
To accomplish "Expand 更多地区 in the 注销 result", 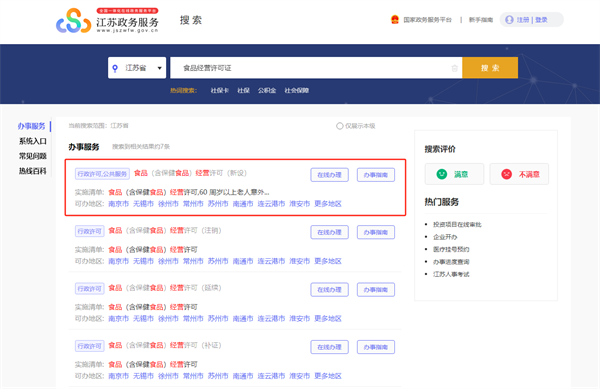I will click(x=328, y=261).
